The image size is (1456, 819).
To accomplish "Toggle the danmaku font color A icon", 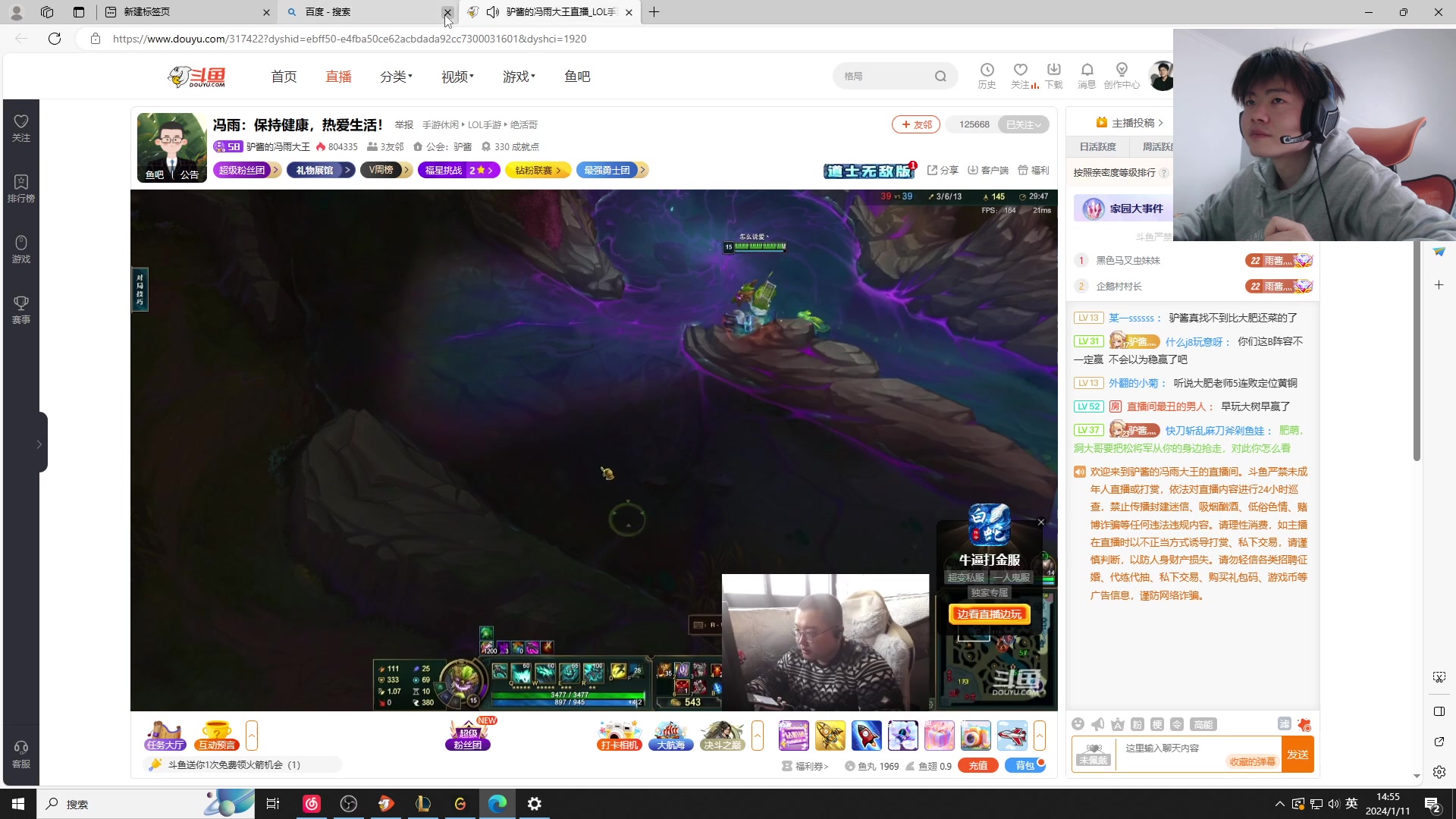I will tap(1117, 724).
